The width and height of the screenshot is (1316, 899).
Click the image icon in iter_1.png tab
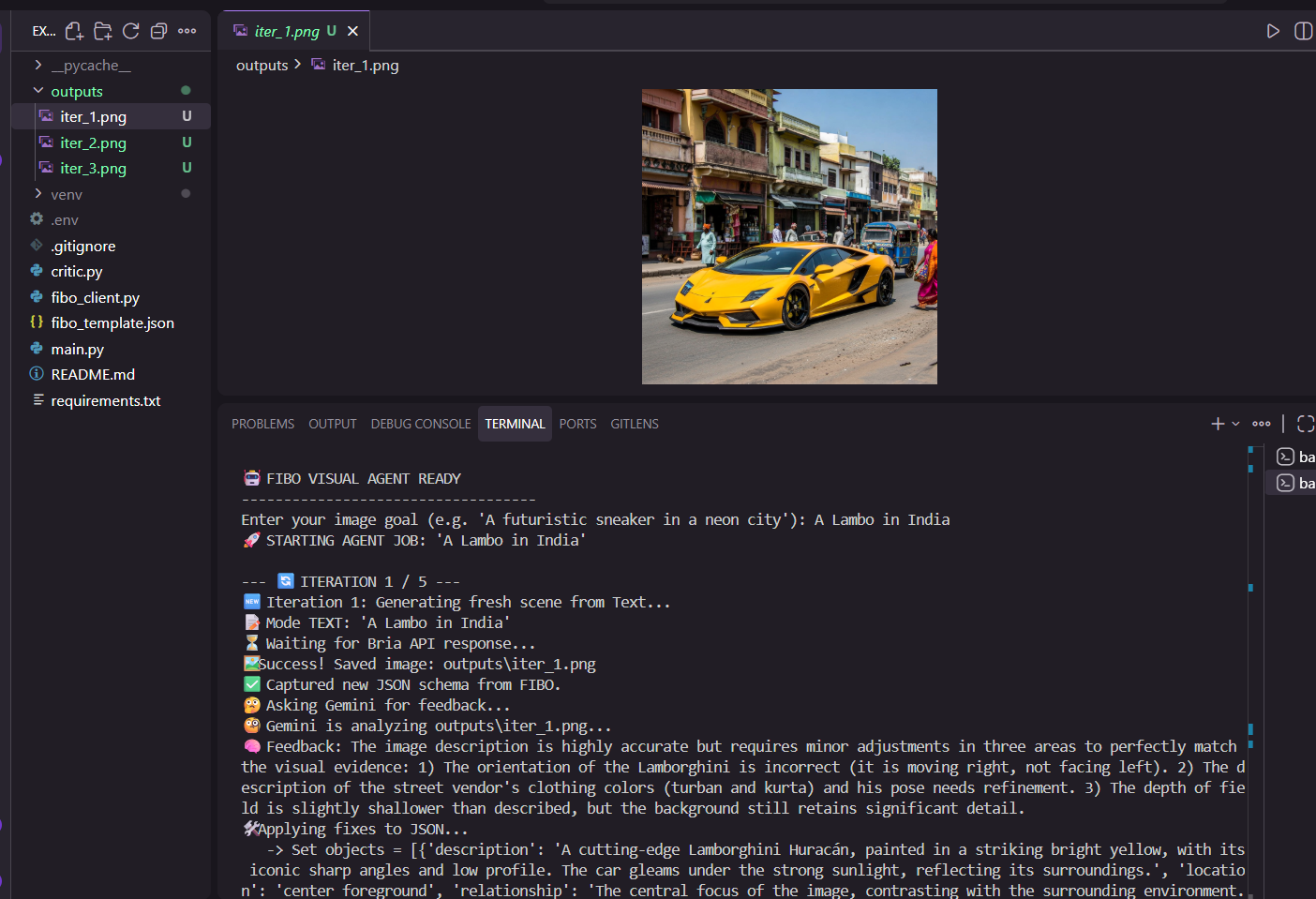click(241, 31)
